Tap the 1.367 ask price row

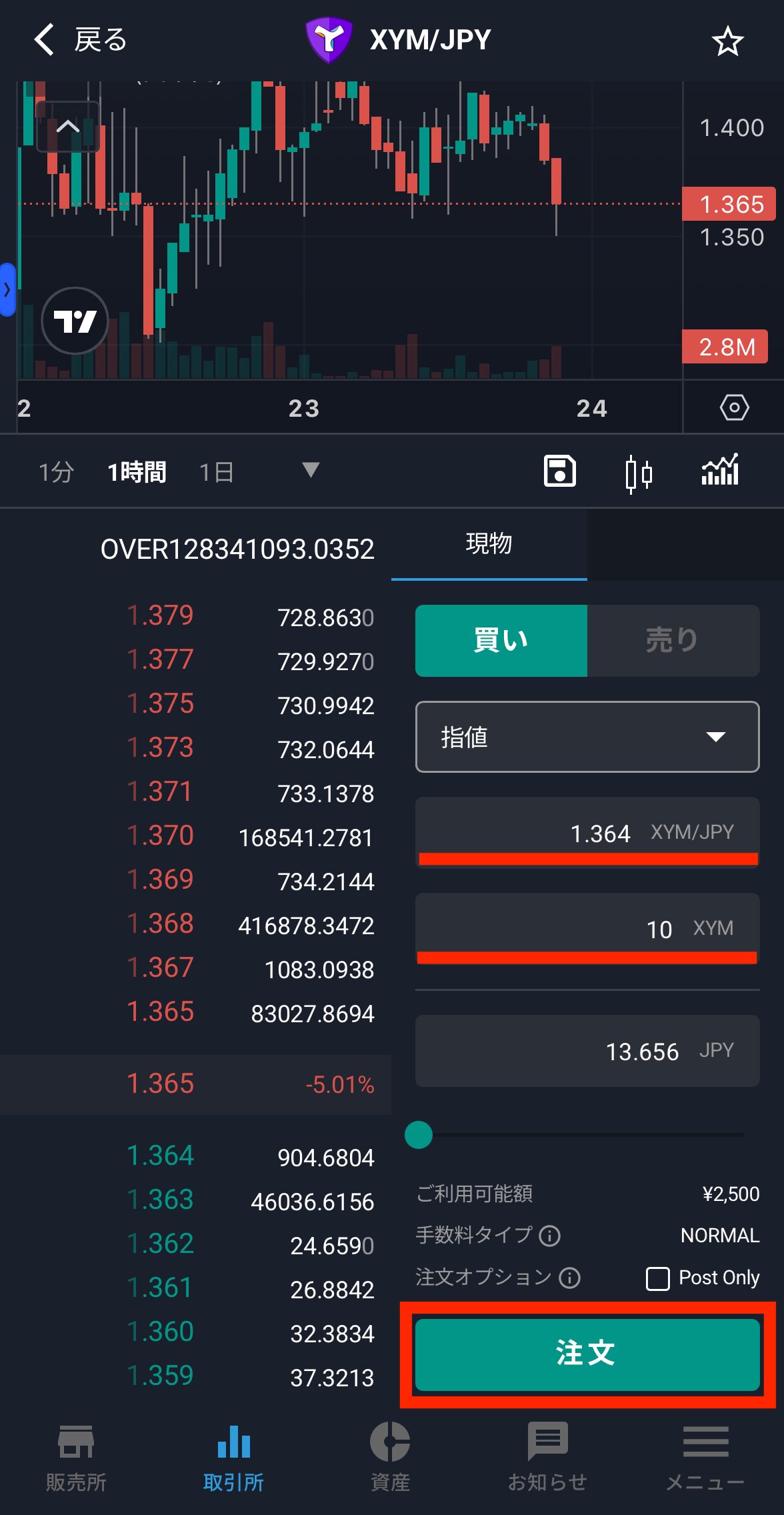tap(196, 968)
